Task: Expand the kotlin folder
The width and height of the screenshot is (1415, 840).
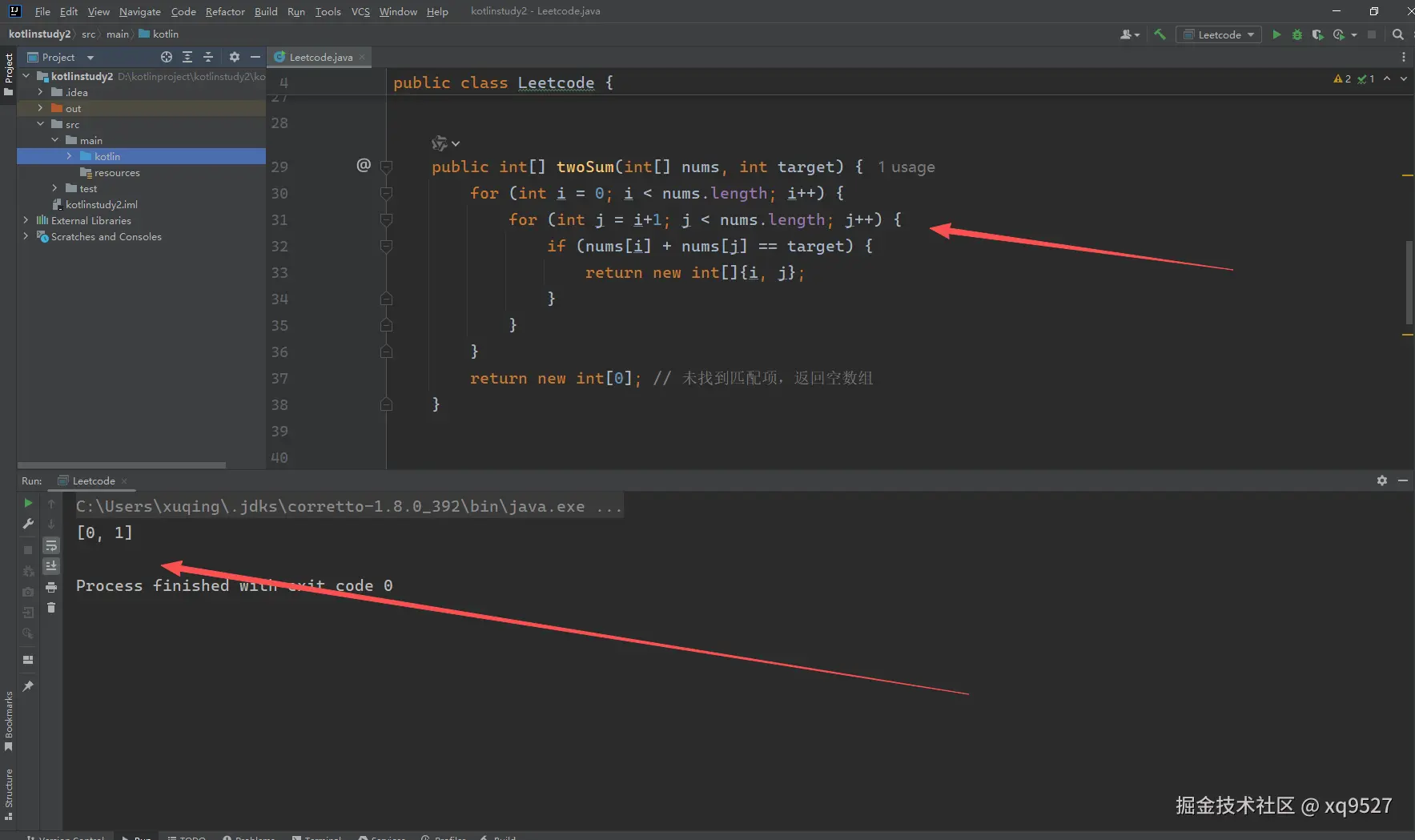Action: 69,156
